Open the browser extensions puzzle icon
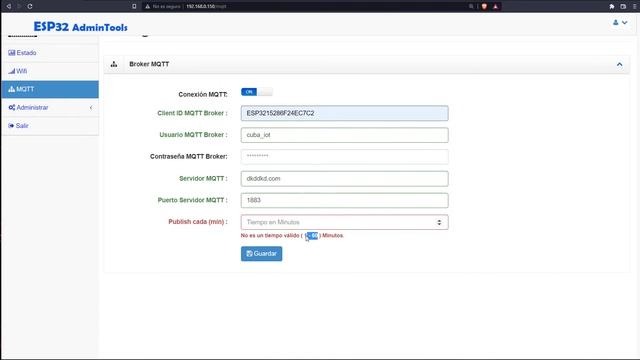This screenshot has width=640, height=360. point(611,6)
